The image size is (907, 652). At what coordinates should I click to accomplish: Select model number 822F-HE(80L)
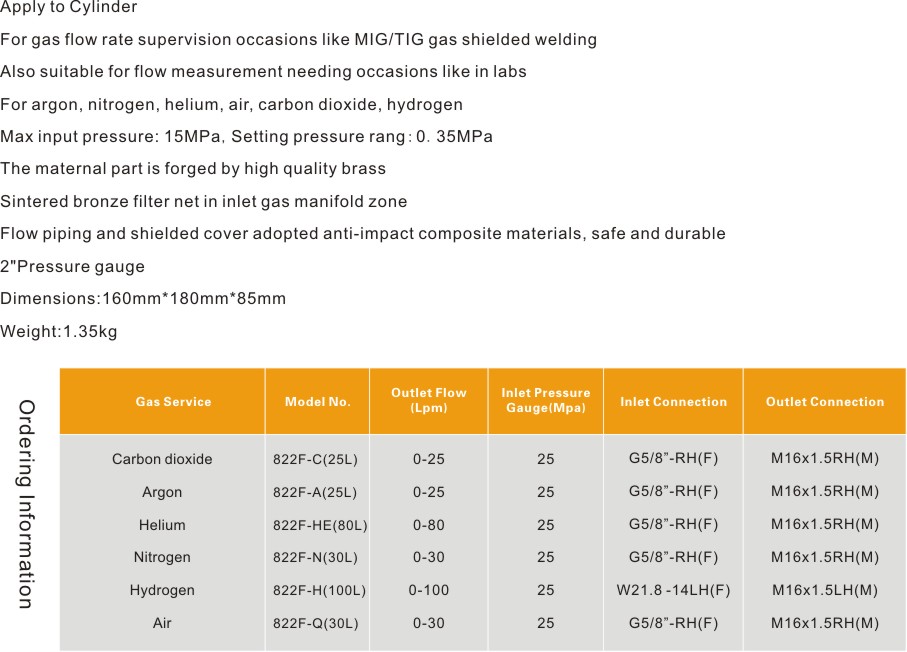coord(320,525)
